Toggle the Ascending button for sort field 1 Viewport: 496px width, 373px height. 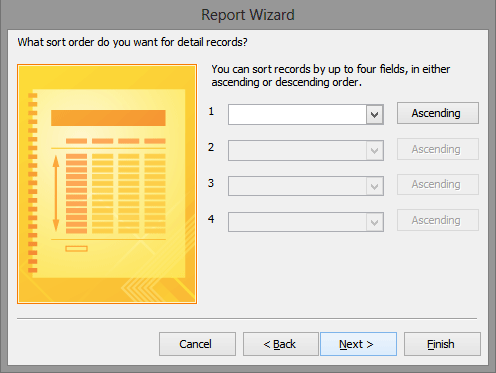(438, 113)
